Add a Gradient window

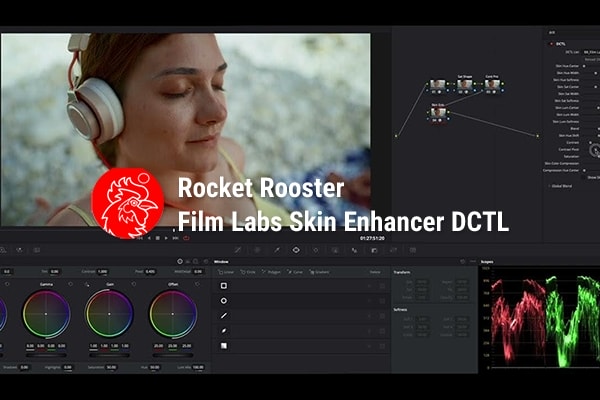pyautogui.click(x=320, y=272)
